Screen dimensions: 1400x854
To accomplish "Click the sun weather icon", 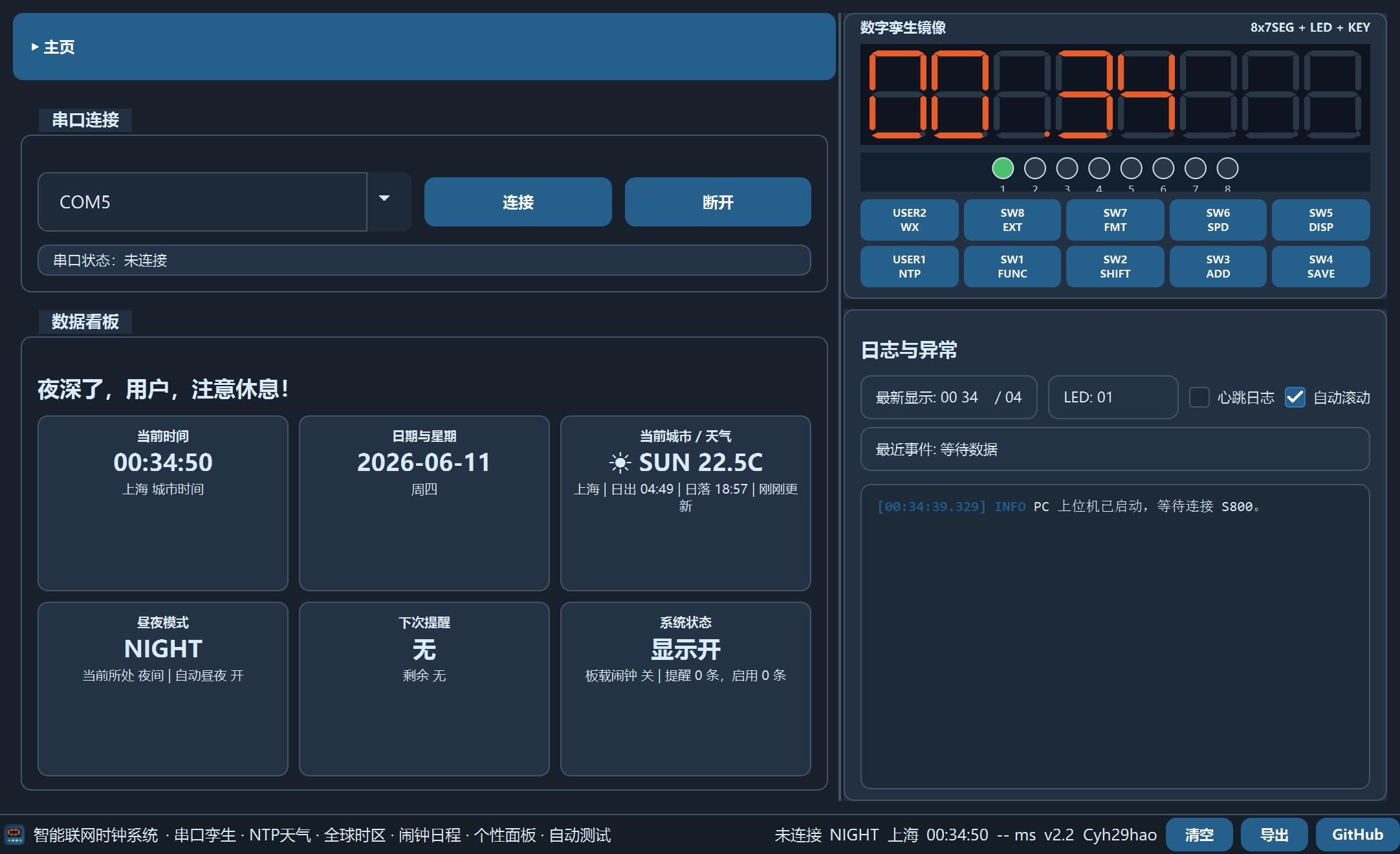I will click(620, 463).
